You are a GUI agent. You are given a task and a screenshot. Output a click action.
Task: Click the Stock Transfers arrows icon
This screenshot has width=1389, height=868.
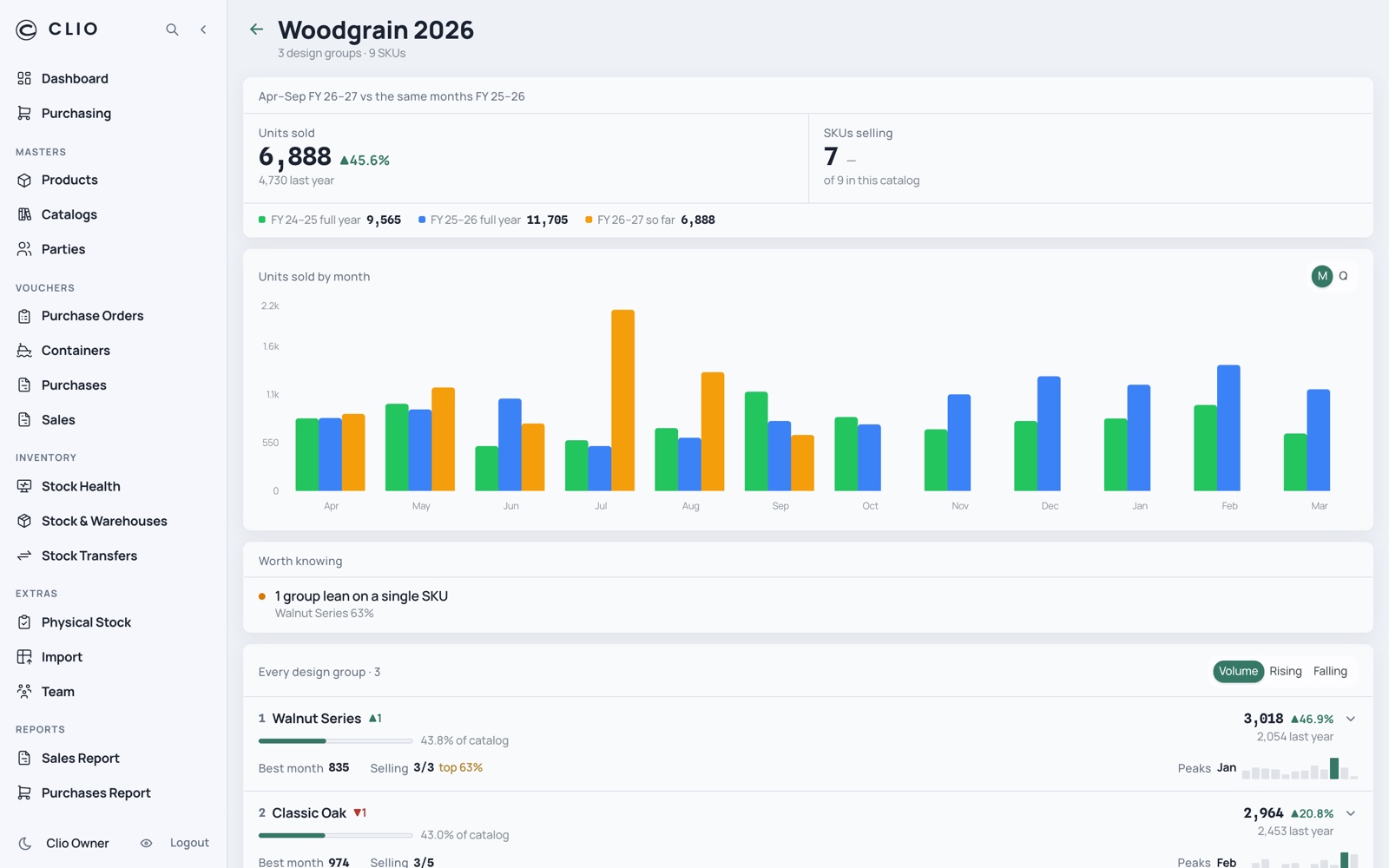coord(24,556)
